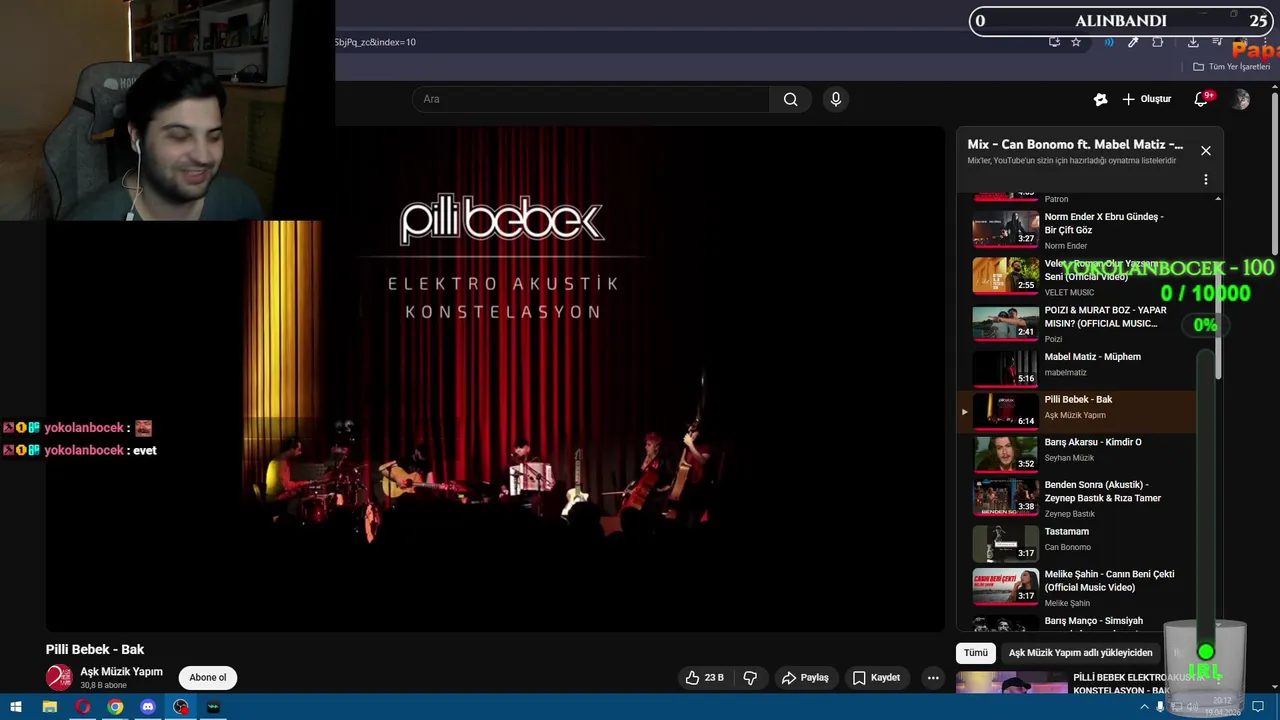Open Mix playlist three-dot options menu
The image size is (1280, 720).
(1206, 179)
